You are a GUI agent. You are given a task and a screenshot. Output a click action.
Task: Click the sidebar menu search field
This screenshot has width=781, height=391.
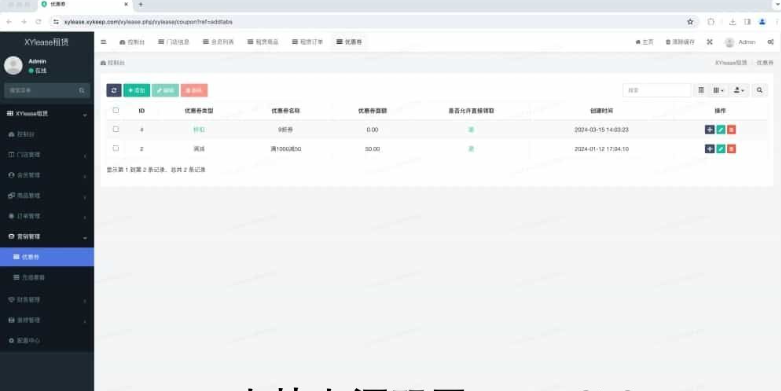point(41,90)
